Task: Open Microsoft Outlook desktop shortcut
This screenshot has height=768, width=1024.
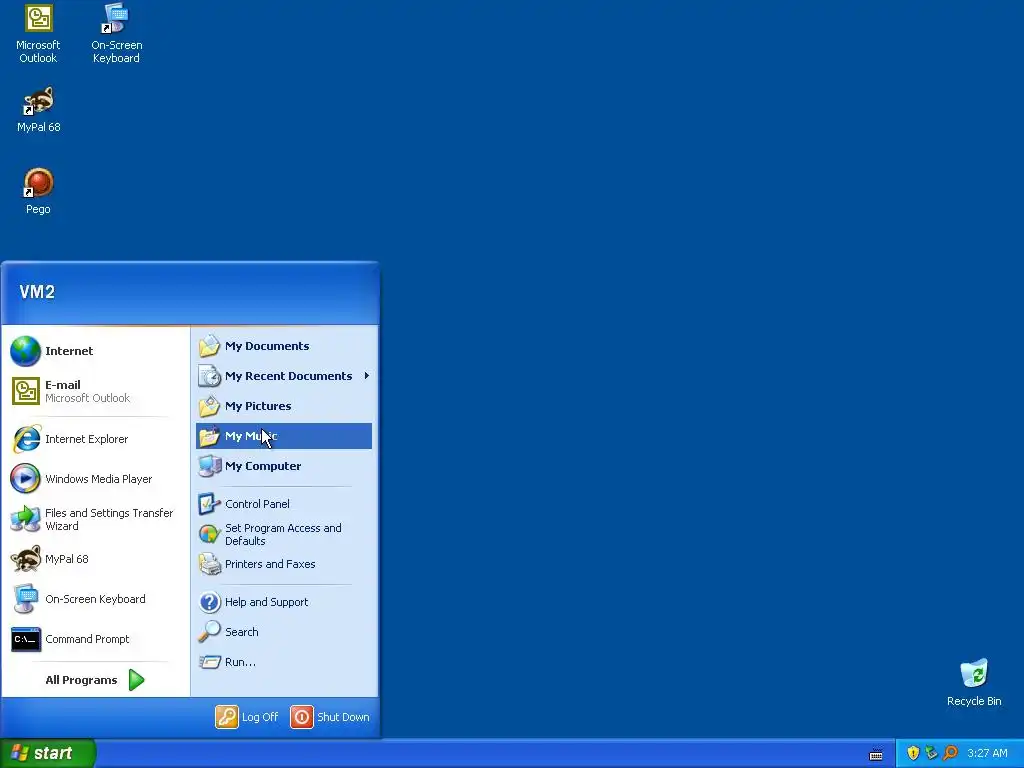Action: [39, 34]
